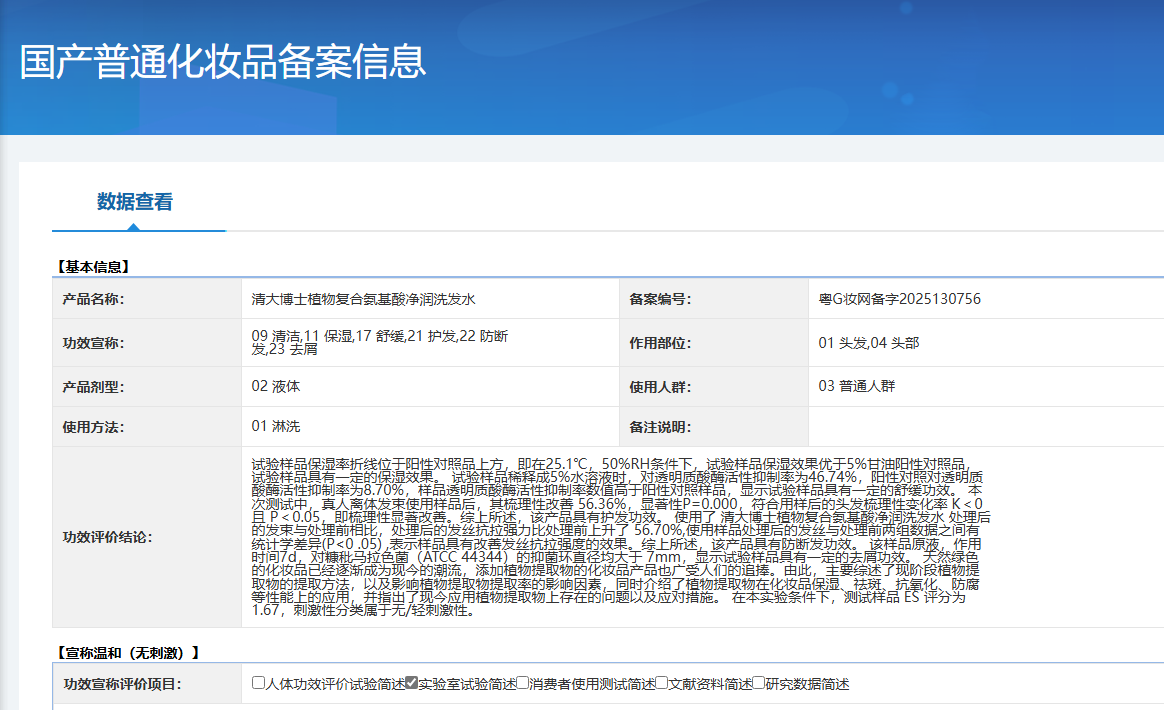The image size is (1164, 710).
Task: Click the 作用部位 value 01 头发,04 头部
Action: [868, 343]
